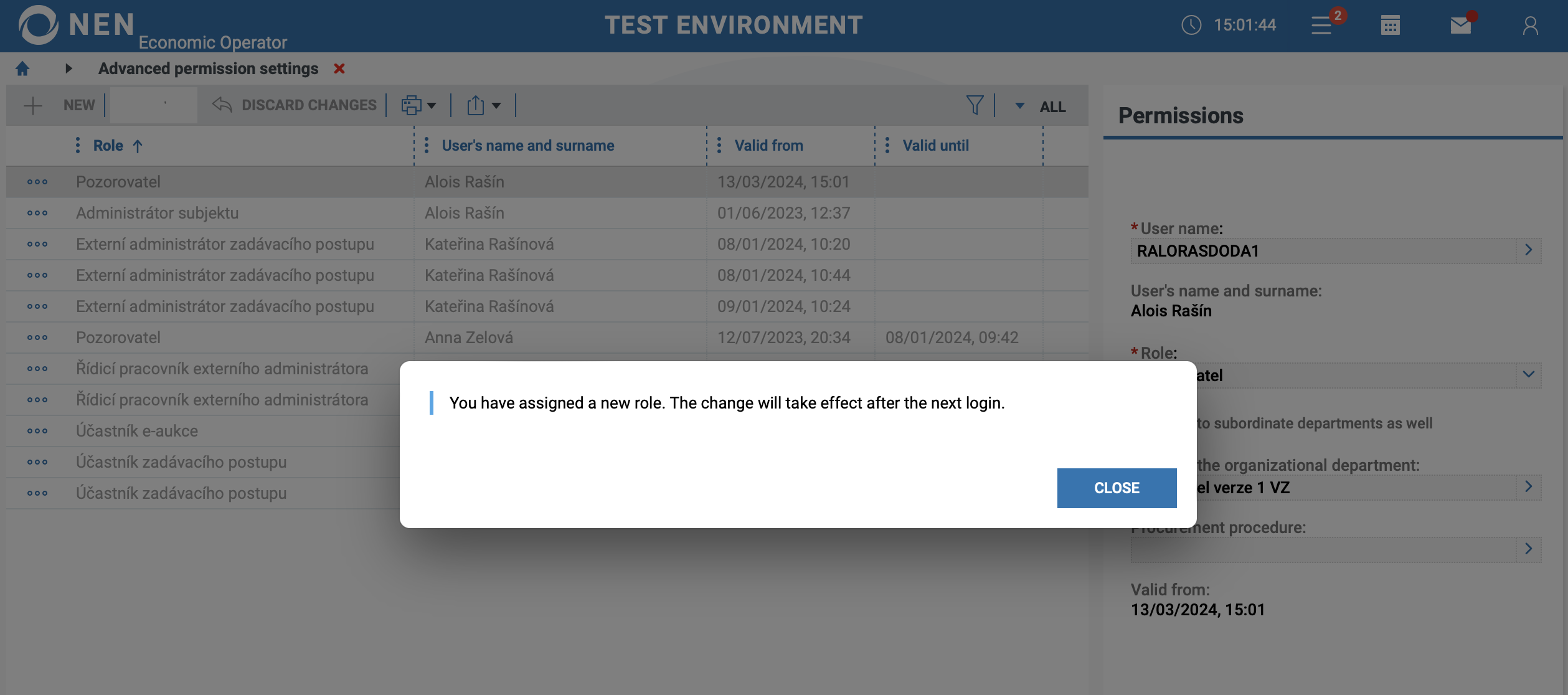Open the User name lookup arrow
The image size is (1568, 695).
(1528, 250)
